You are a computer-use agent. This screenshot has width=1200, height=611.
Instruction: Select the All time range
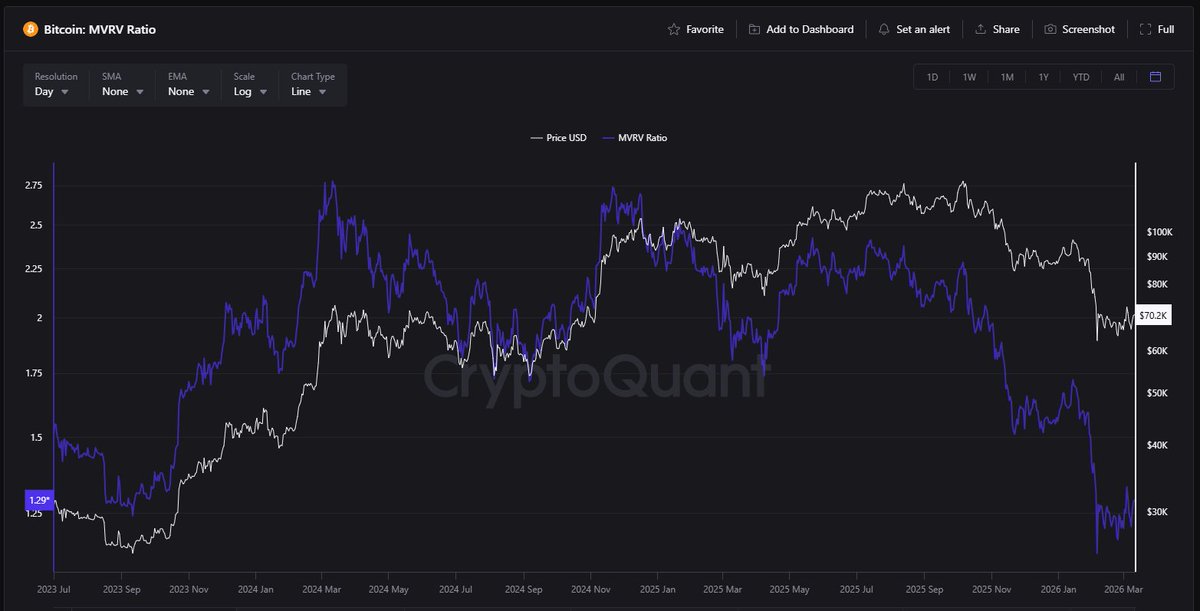pyautogui.click(x=1119, y=77)
